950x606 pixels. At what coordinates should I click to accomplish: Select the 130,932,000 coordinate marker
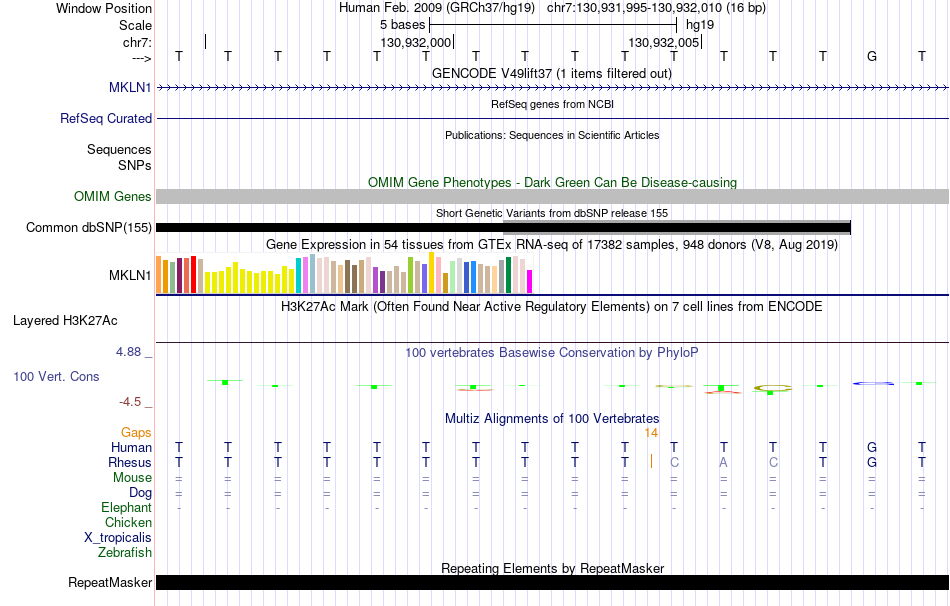pos(416,42)
